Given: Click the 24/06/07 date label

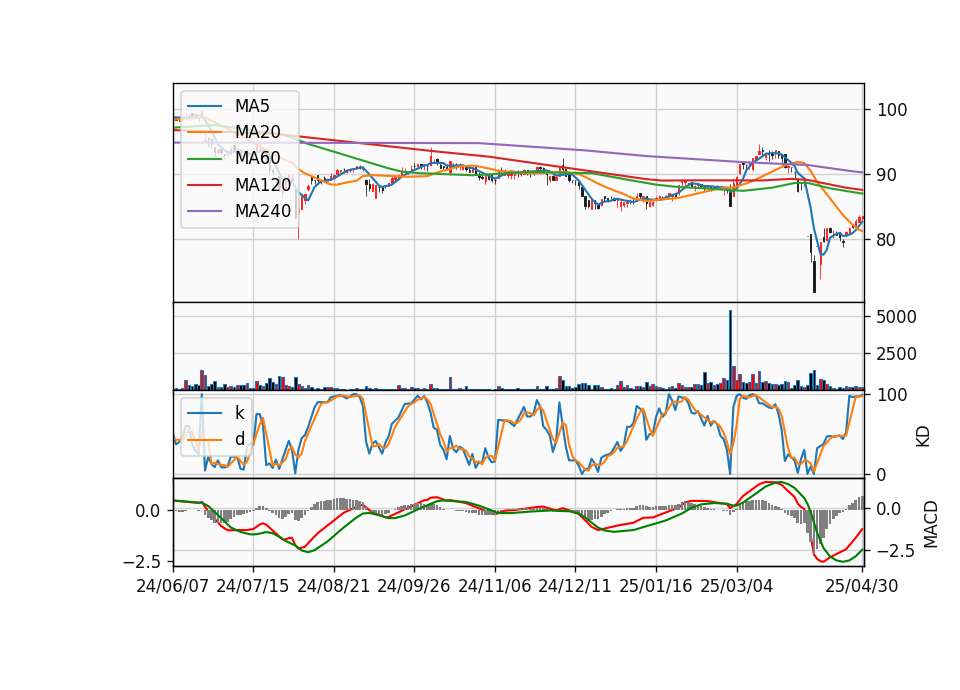Looking at the screenshot, I should pos(172,586).
